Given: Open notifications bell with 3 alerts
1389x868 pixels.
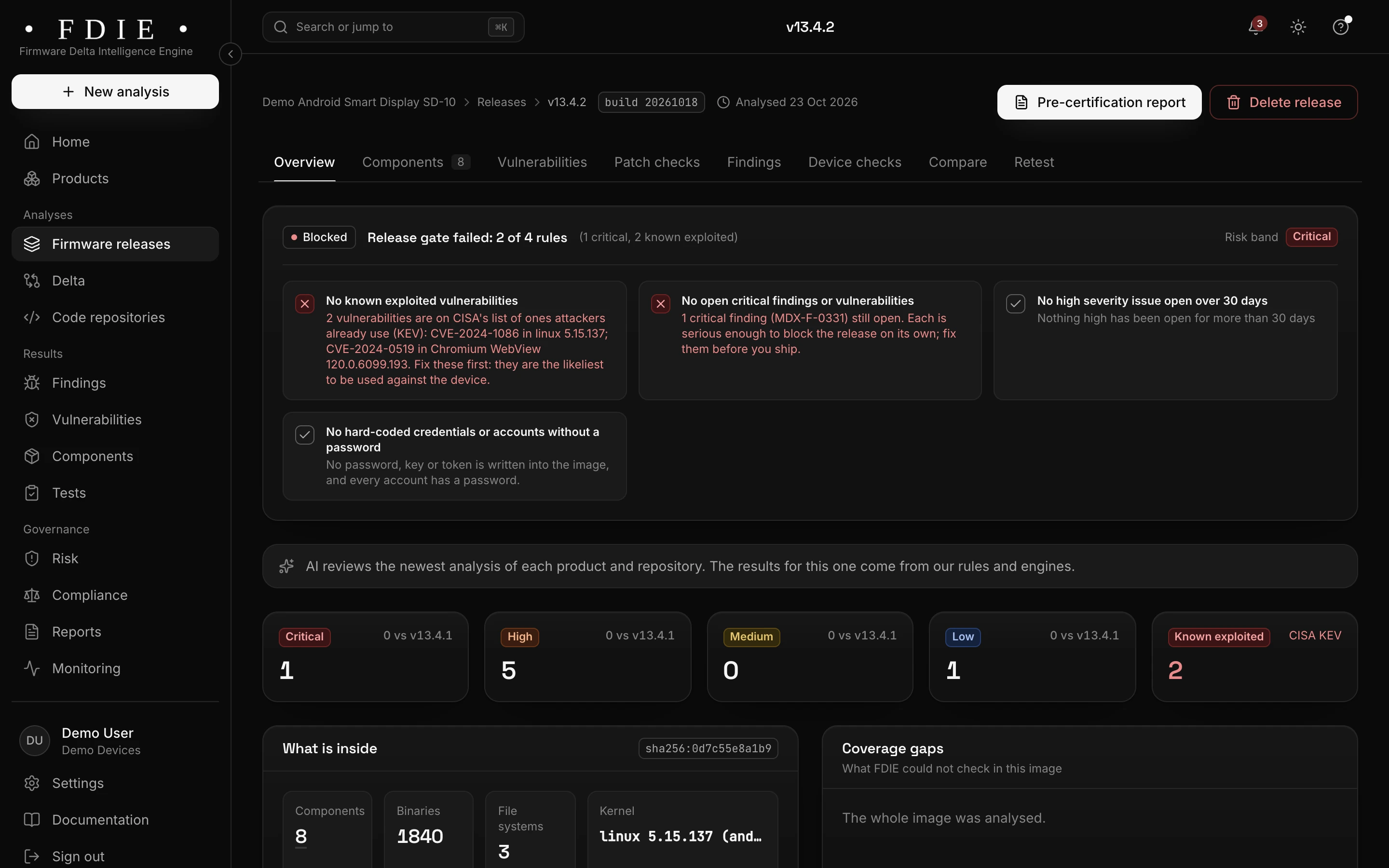Looking at the screenshot, I should click(x=1256, y=27).
